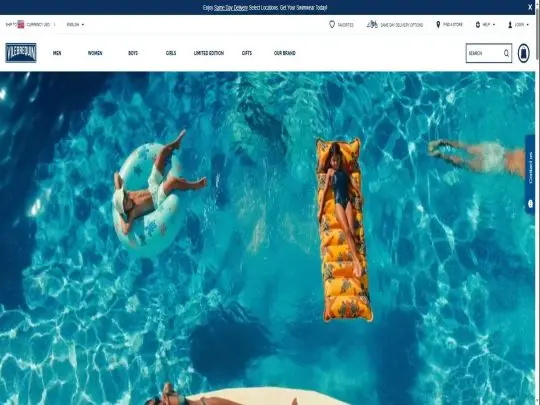Open the Gifts menu
The width and height of the screenshot is (540, 405).
pyautogui.click(x=247, y=53)
